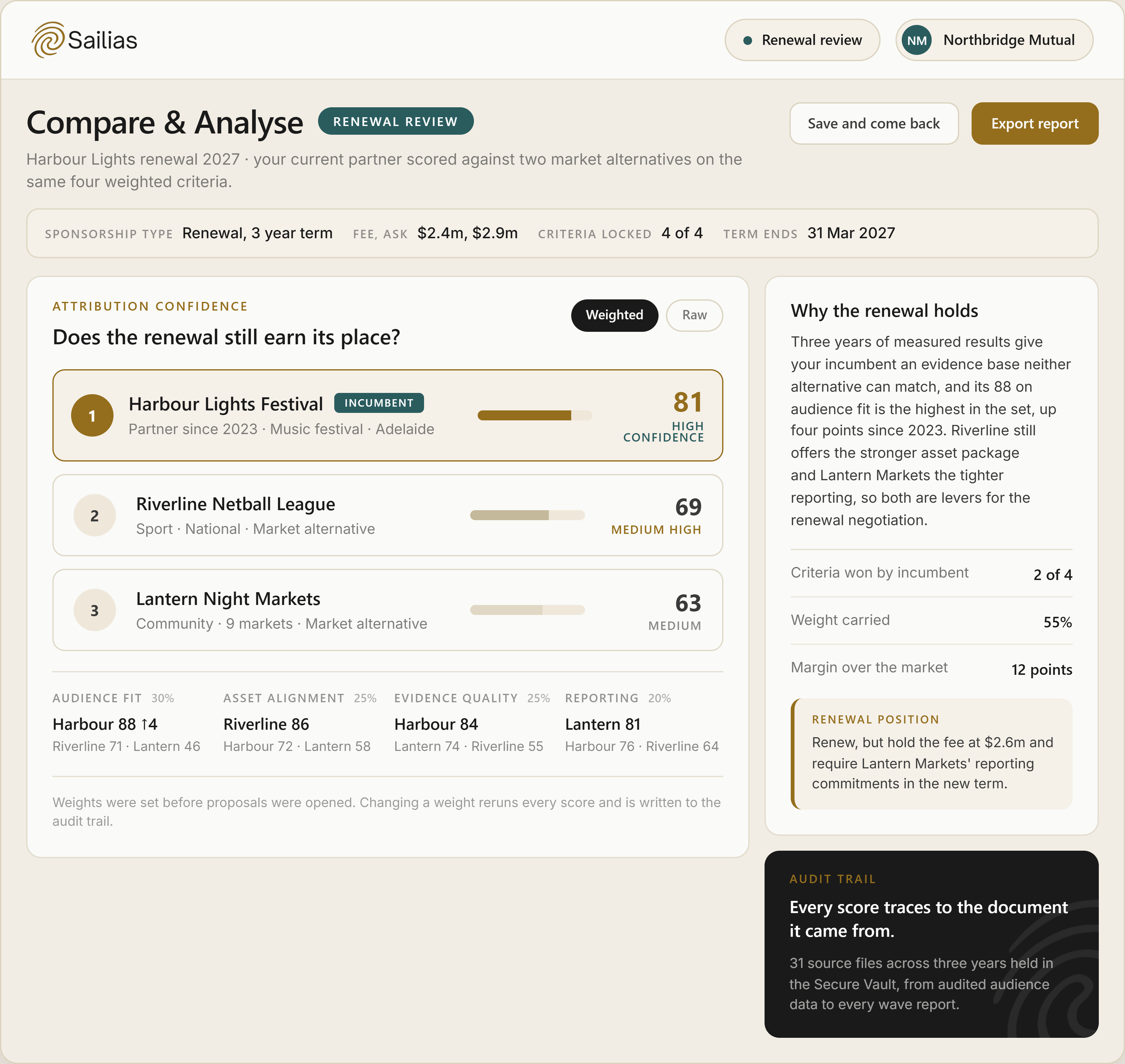Click the Lantern Night Markets score bar
Viewport: 1125px width, 1064px height.
[x=527, y=610]
